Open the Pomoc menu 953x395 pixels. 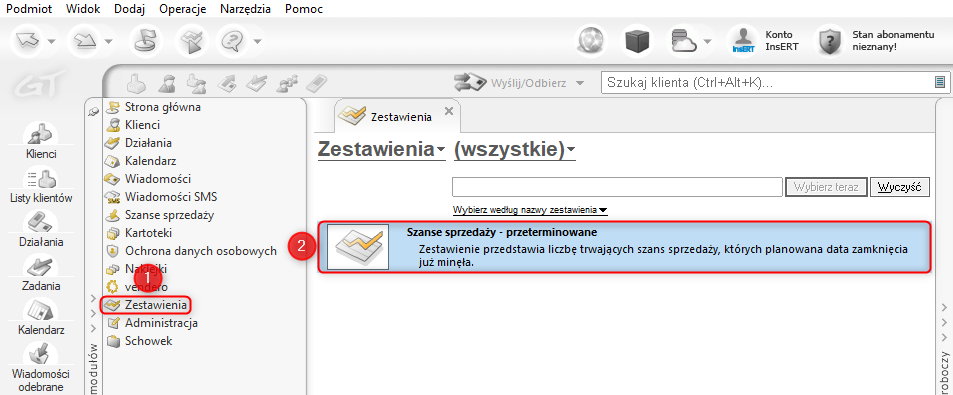304,9
